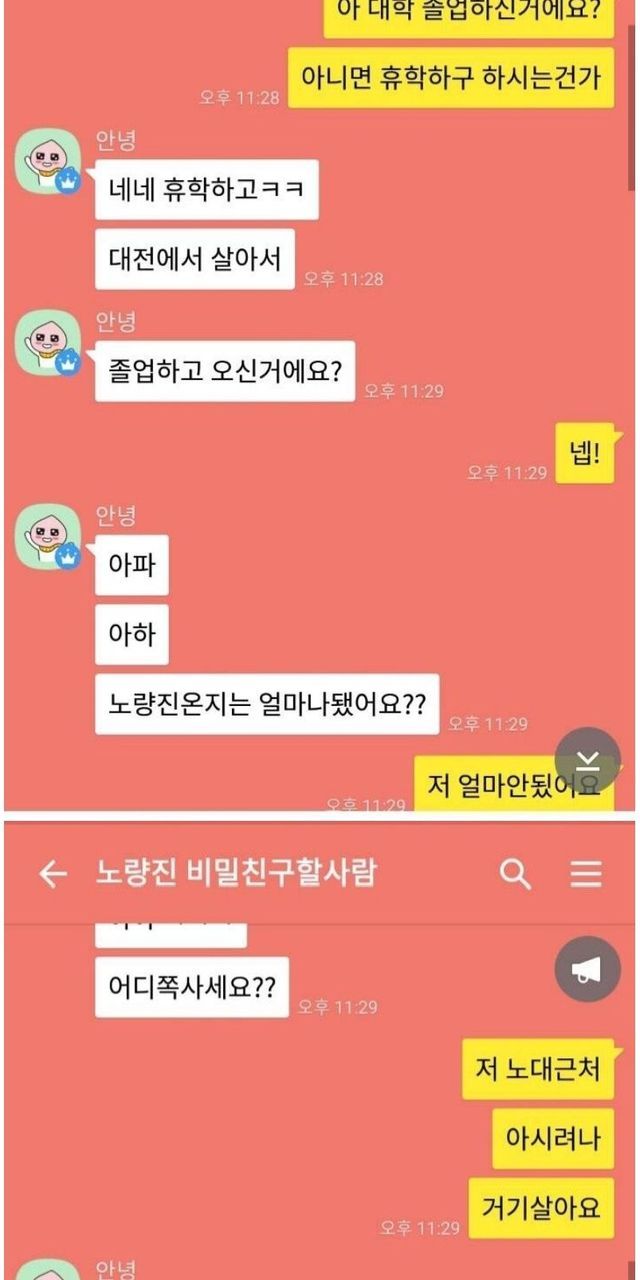Click the scrollbar at the top right edge
Image resolution: width=640 pixels, height=1280 pixels.
(631, 95)
